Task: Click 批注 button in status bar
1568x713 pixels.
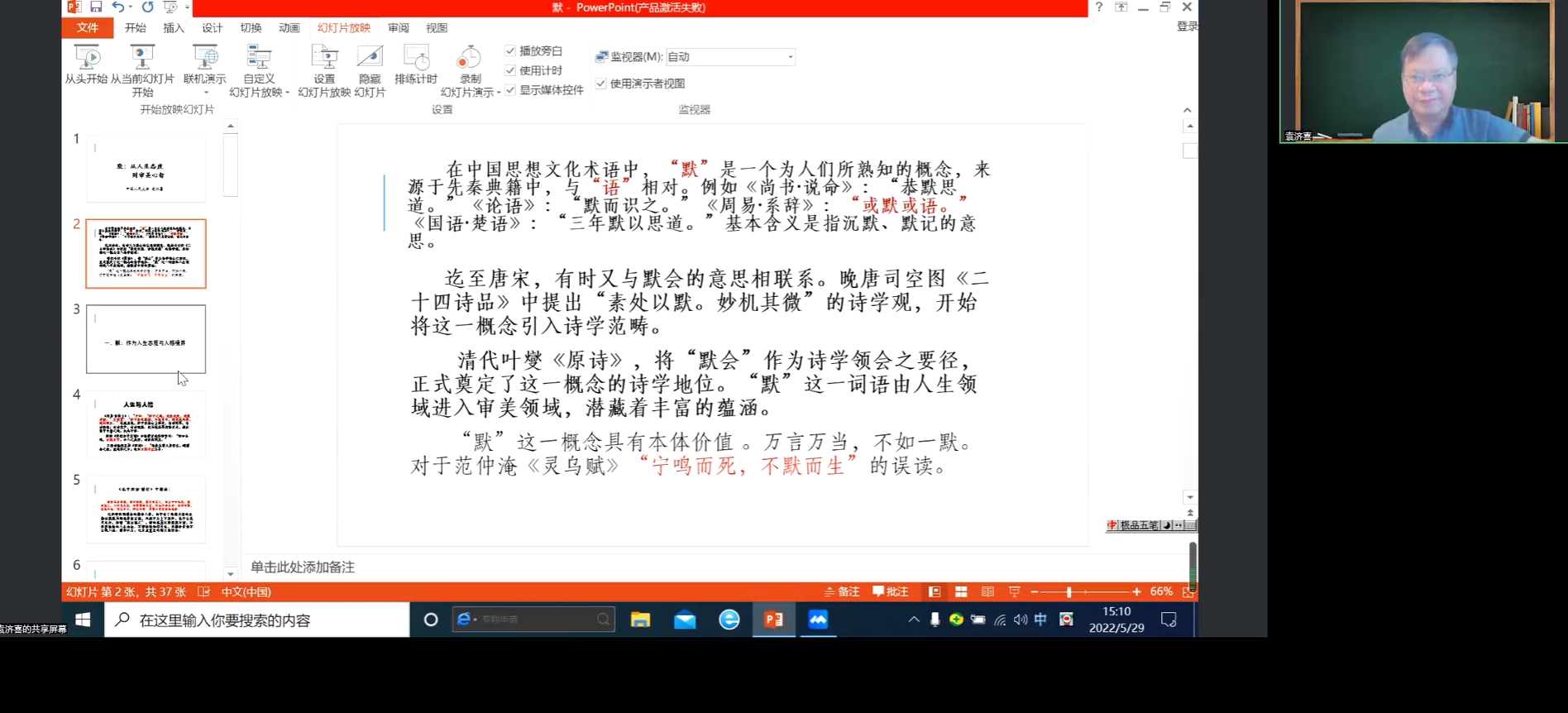Action: point(890,592)
